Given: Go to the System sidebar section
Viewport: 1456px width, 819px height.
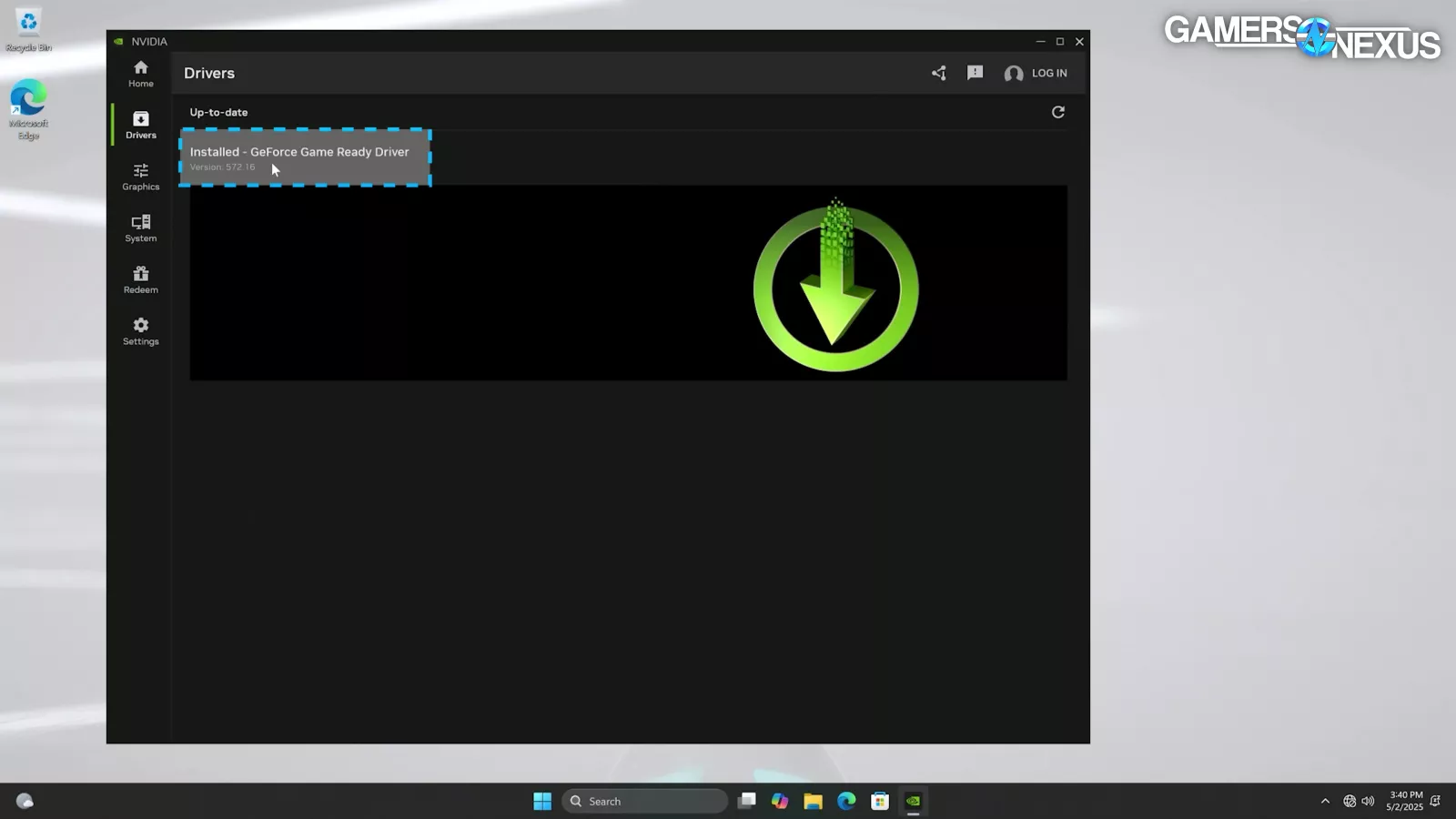Looking at the screenshot, I should [x=140, y=228].
